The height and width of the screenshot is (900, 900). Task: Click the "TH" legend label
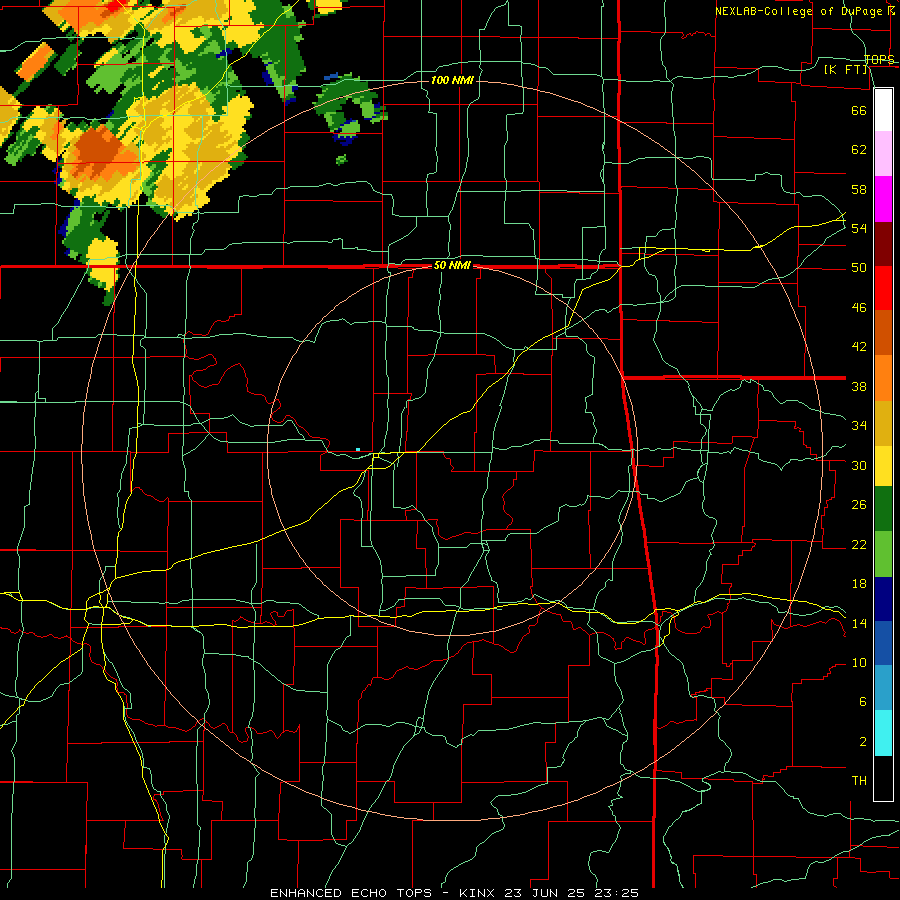[x=859, y=781]
